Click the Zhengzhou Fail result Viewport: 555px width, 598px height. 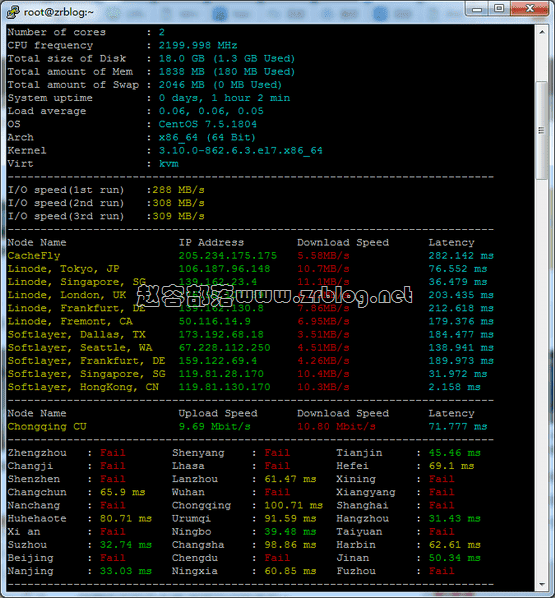coord(113,453)
